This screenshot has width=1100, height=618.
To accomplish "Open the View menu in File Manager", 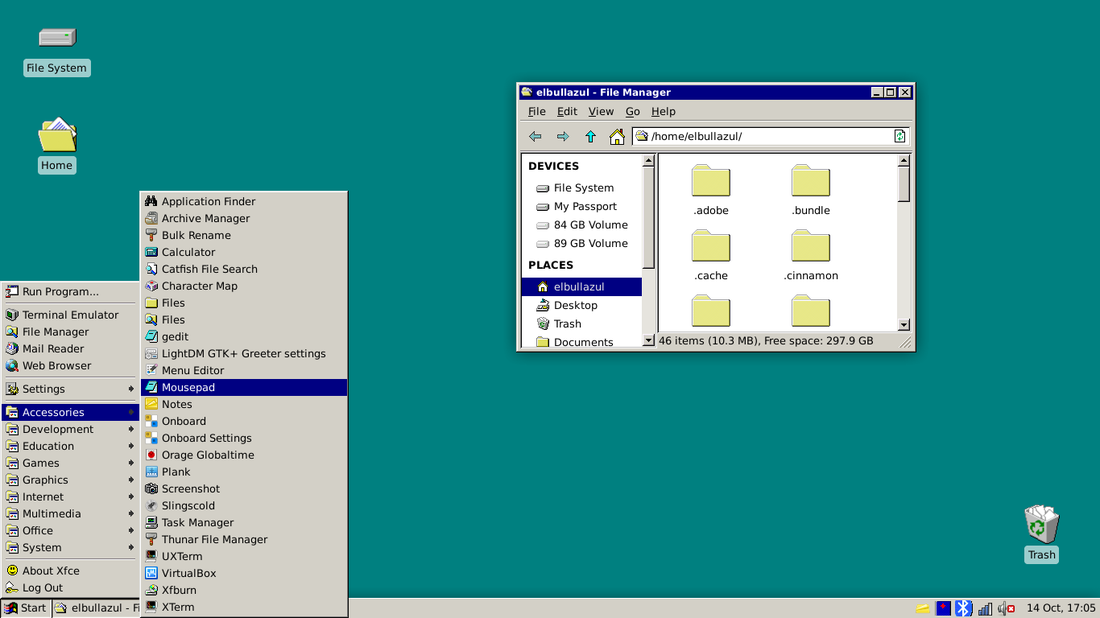I will [x=600, y=111].
